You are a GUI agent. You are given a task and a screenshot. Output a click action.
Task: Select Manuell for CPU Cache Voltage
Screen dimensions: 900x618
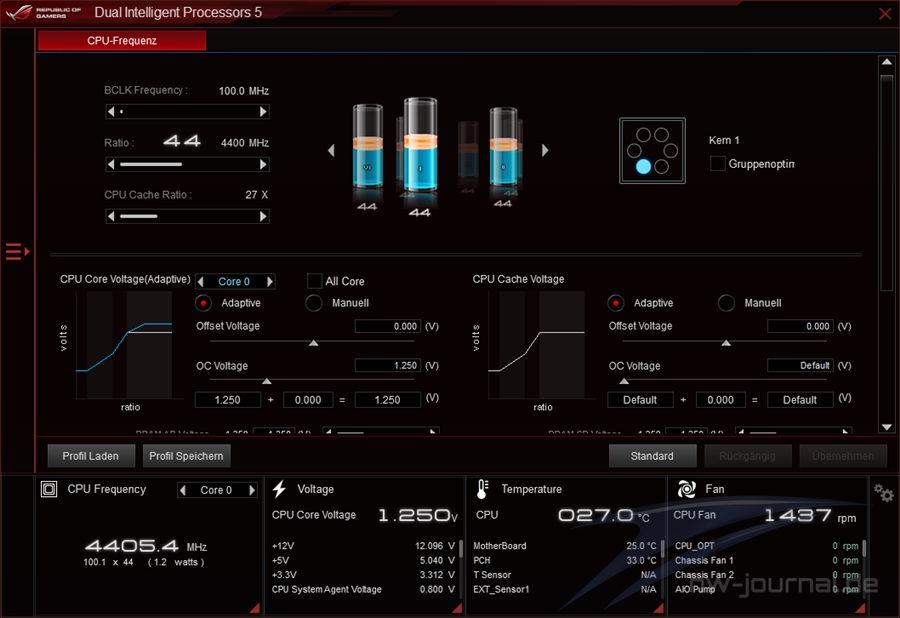[x=726, y=302]
